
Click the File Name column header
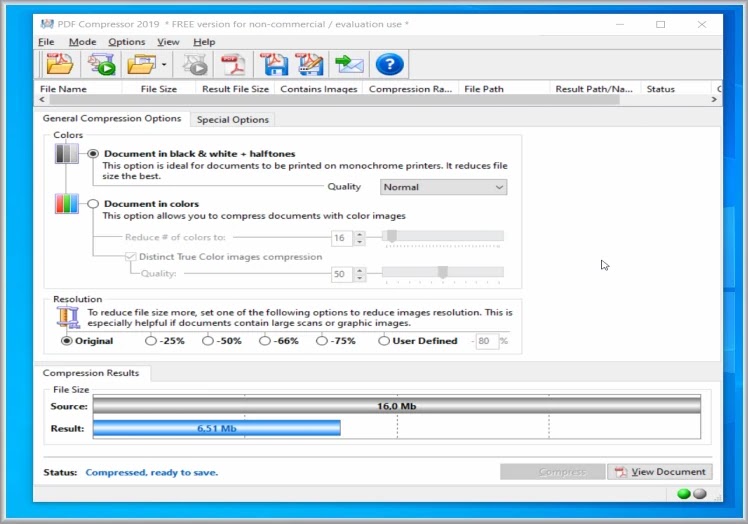click(x=79, y=89)
